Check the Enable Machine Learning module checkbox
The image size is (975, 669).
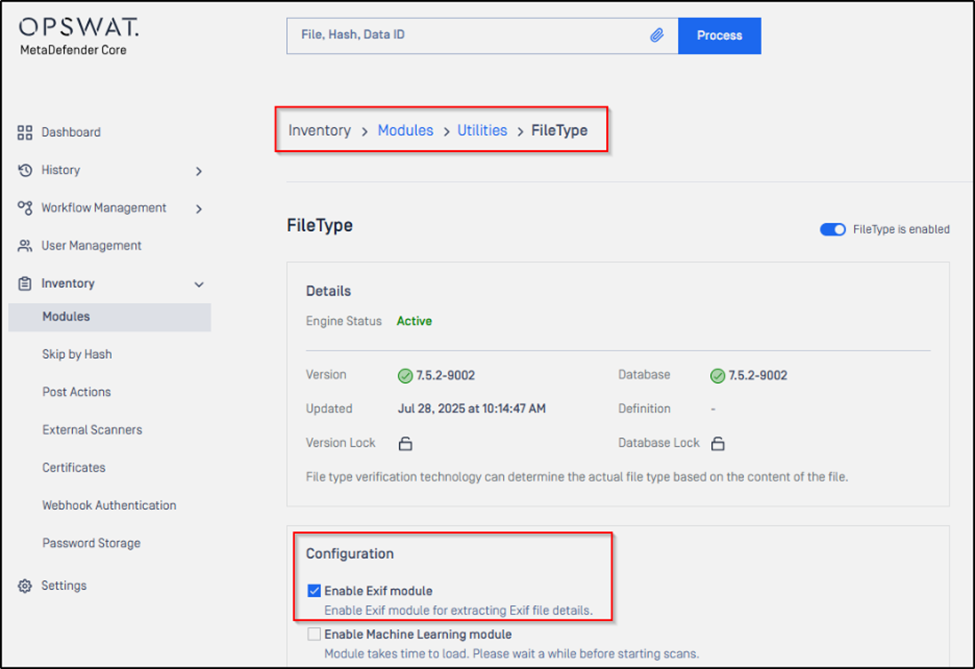(314, 634)
